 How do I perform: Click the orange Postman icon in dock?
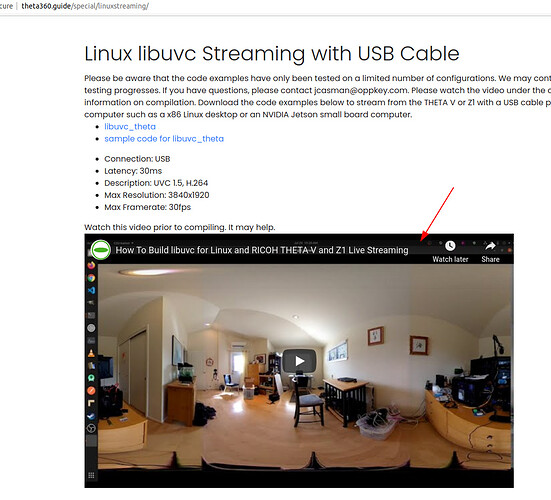point(91,390)
